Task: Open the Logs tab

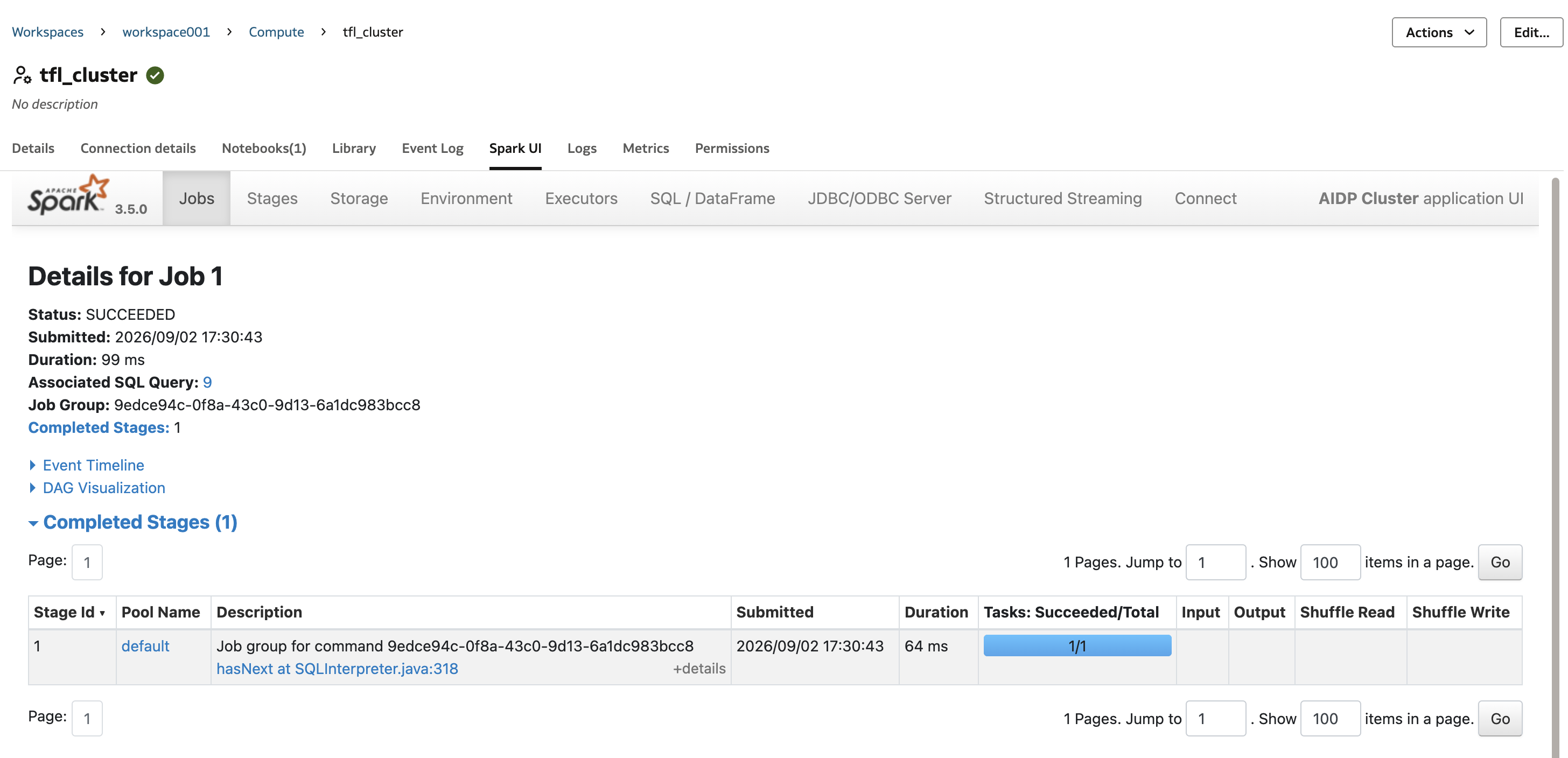Action: pyautogui.click(x=582, y=149)
